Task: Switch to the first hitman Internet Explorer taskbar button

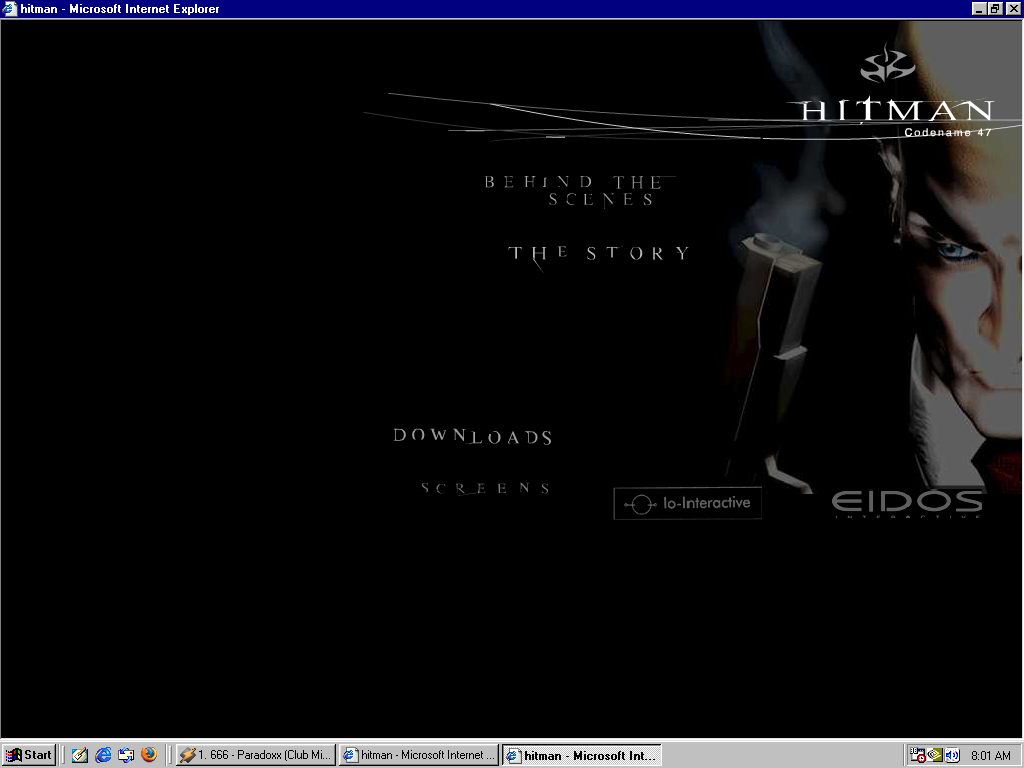Action: 417,755
